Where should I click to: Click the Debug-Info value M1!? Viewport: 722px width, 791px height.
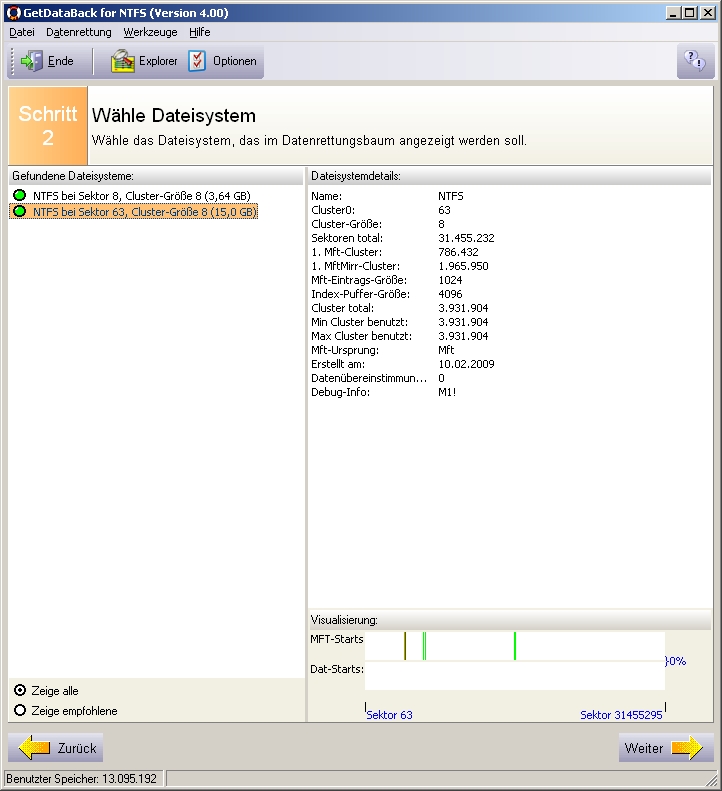coord(447,392)
